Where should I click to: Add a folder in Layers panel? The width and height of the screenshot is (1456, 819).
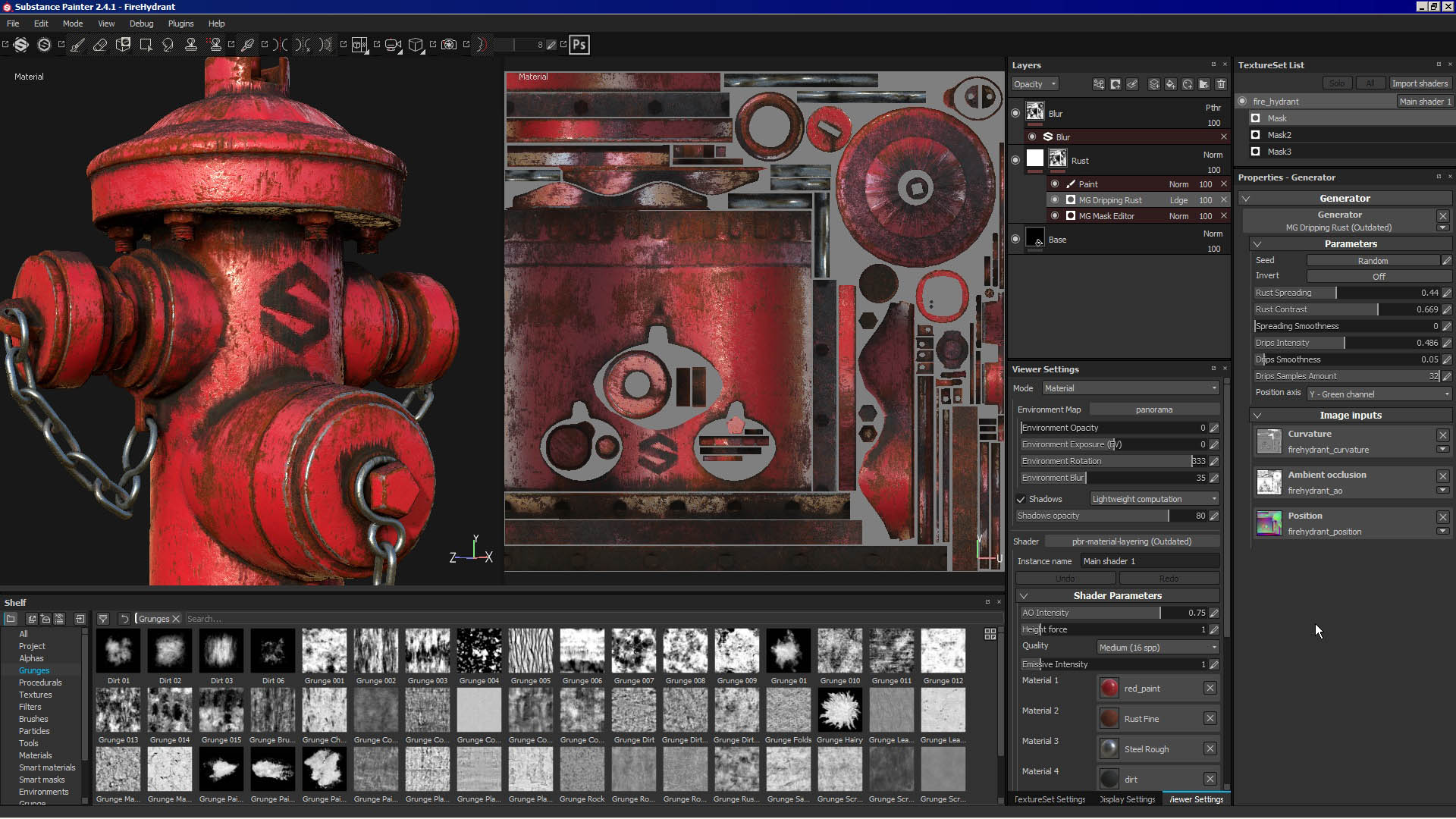(1204, 84)
